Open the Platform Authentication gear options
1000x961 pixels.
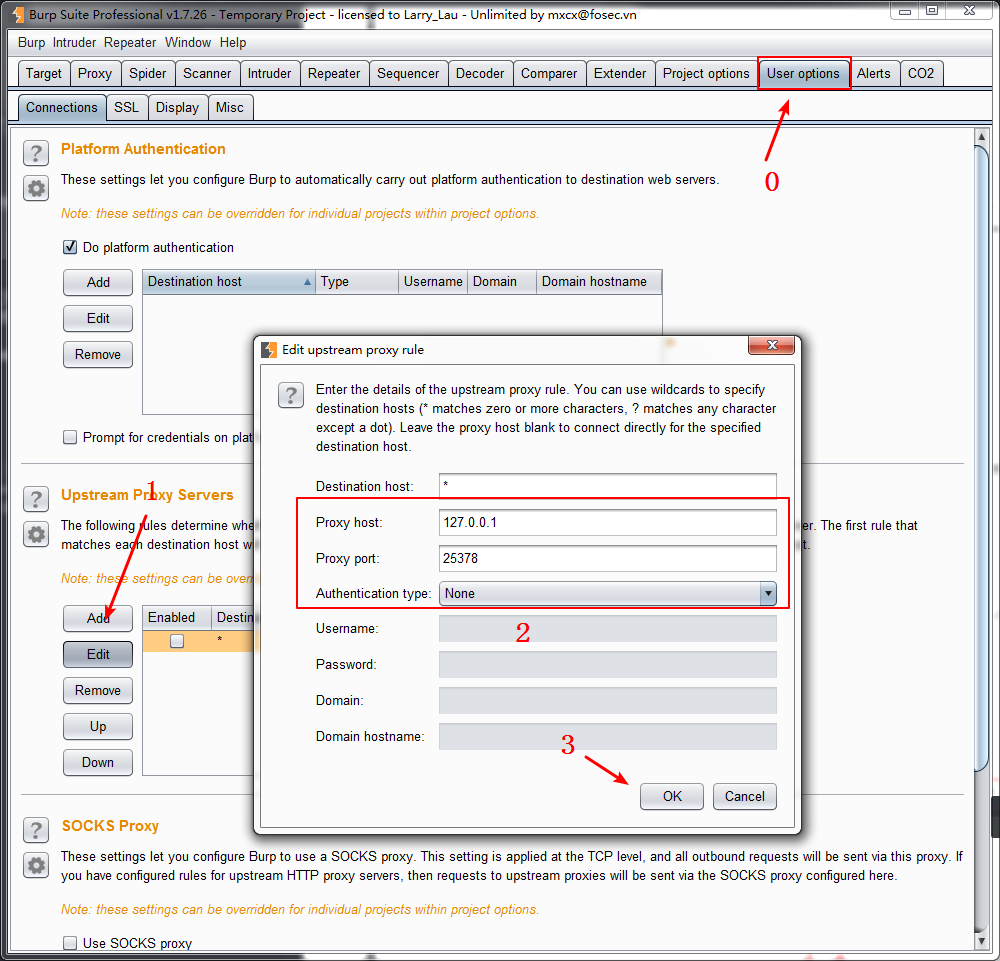pyautogui.click(x=36, y=188)
